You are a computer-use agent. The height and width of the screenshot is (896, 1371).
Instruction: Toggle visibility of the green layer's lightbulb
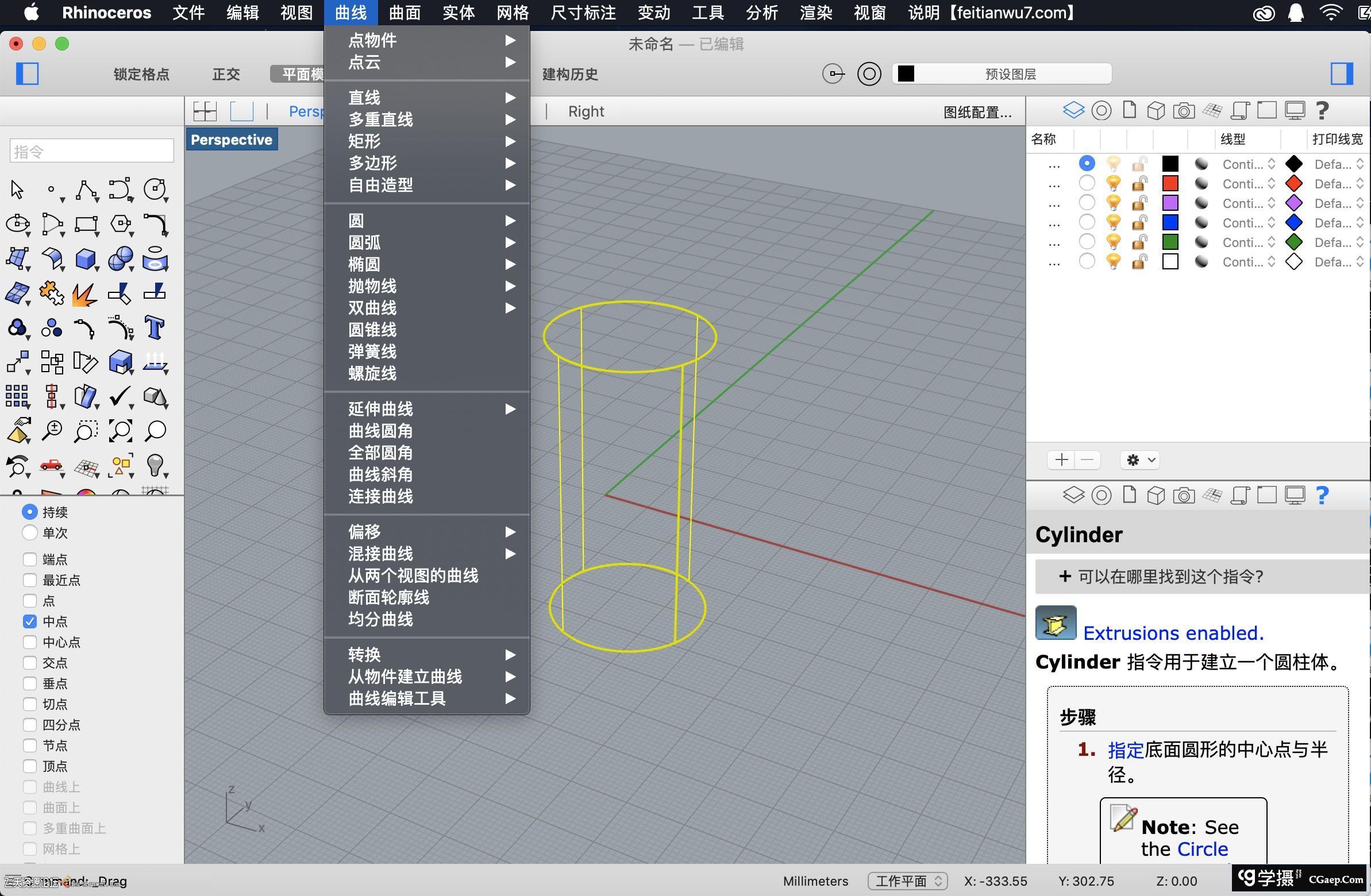point(1113,242)
